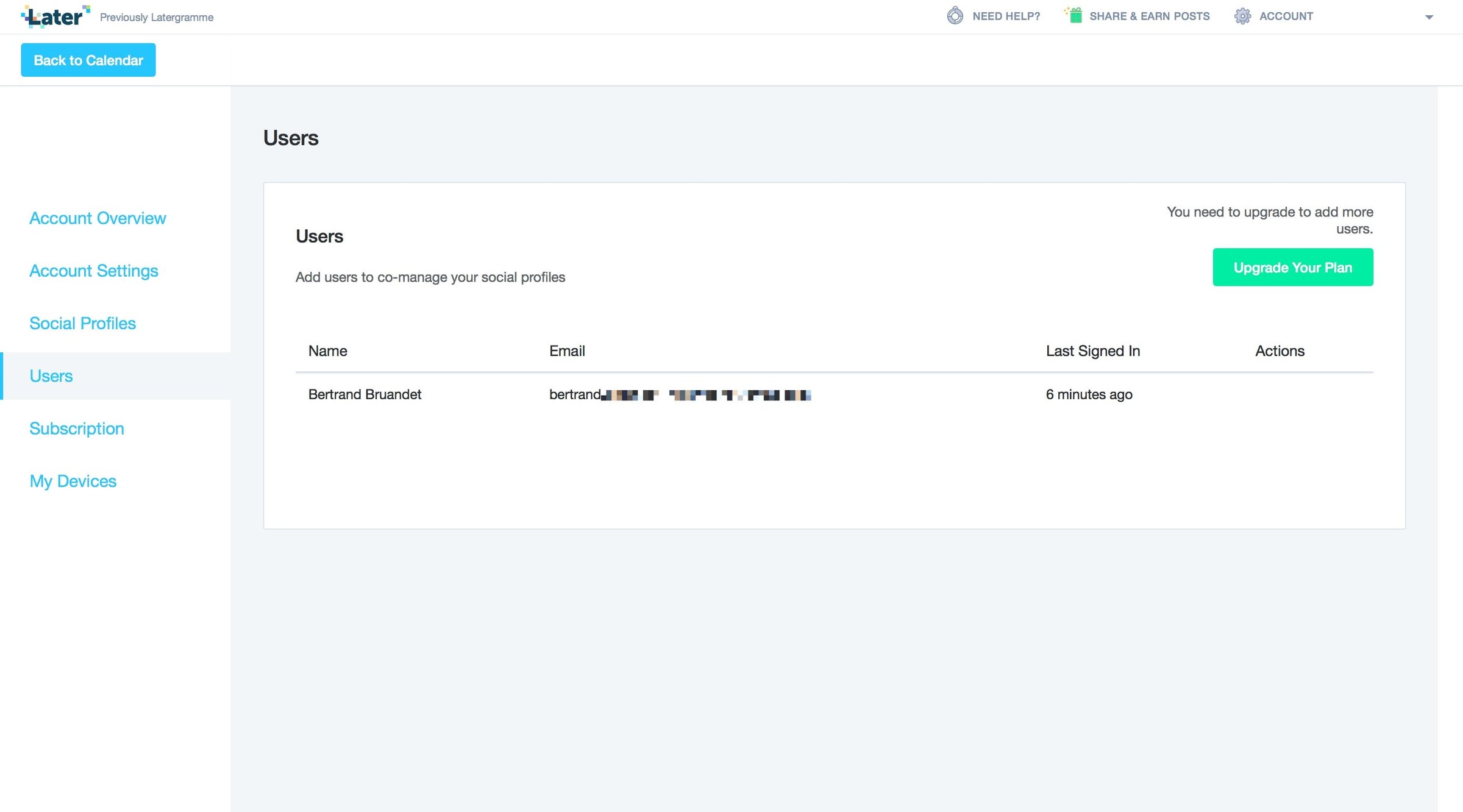This screenshot has width=1463, height=812.
Task: Click 'You need to upgrade to add more users.' text
Action: [1270, 220]
